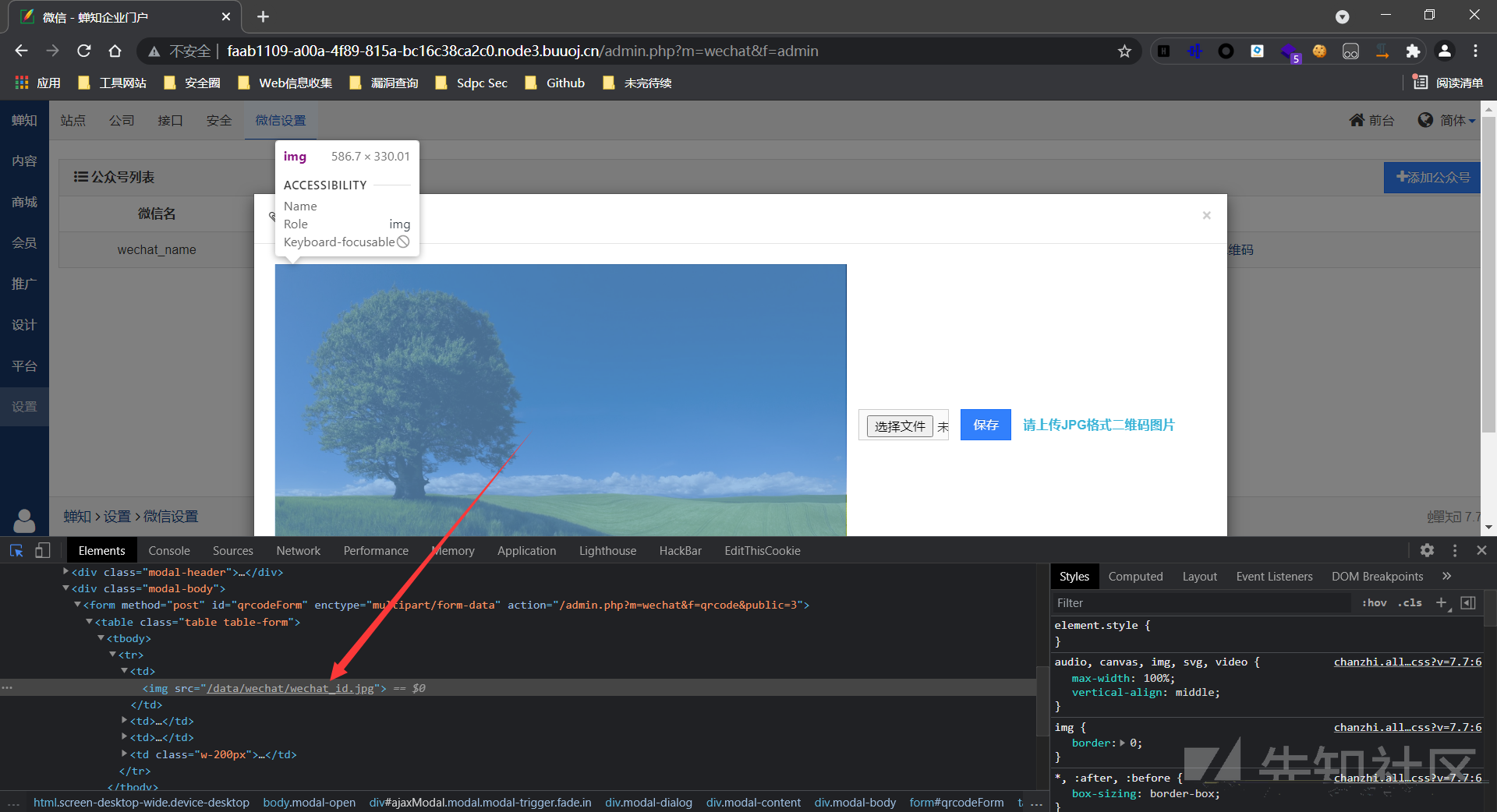Screen dimensions: 1497x812
Task: Open the Computed styles tab
Action: pos(1135,577)
